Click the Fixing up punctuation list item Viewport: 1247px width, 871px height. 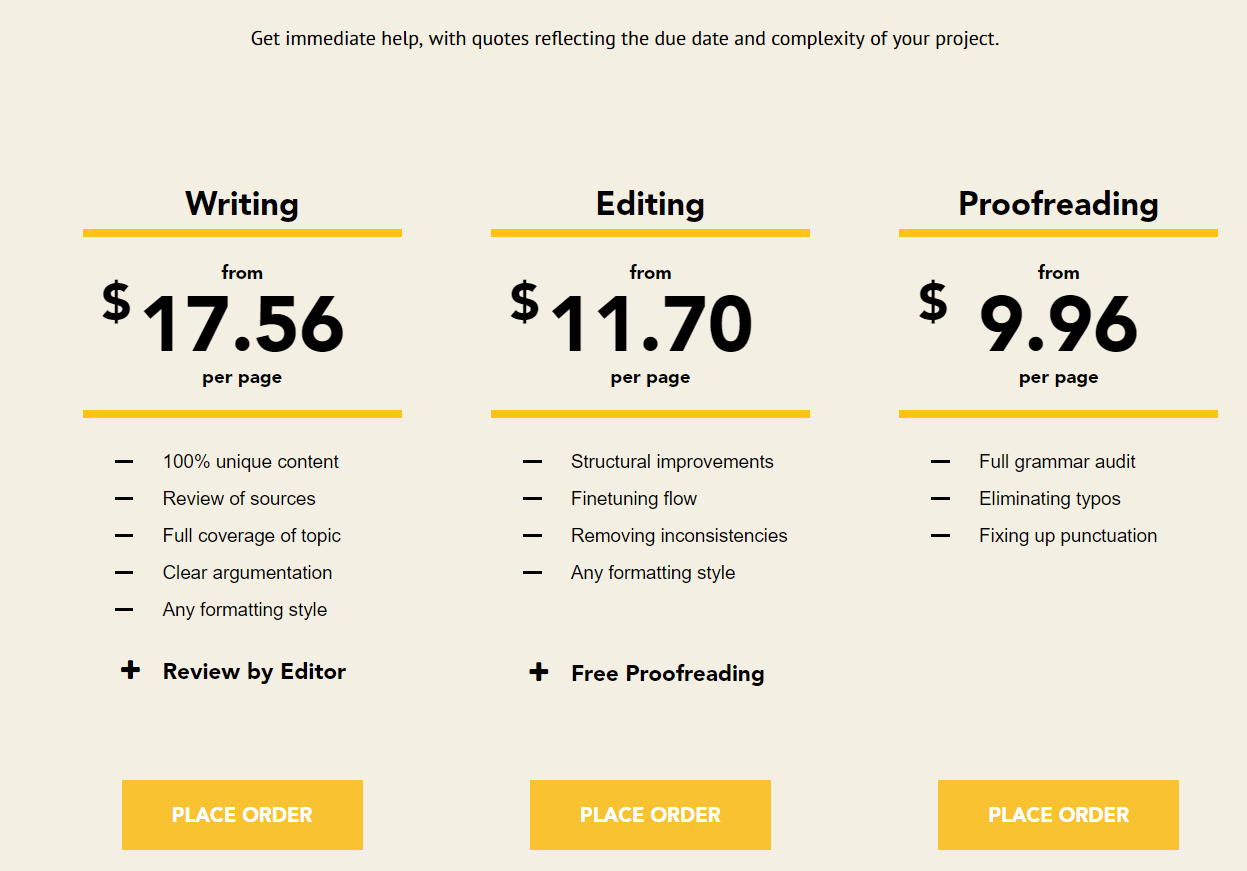[1068, 536]
